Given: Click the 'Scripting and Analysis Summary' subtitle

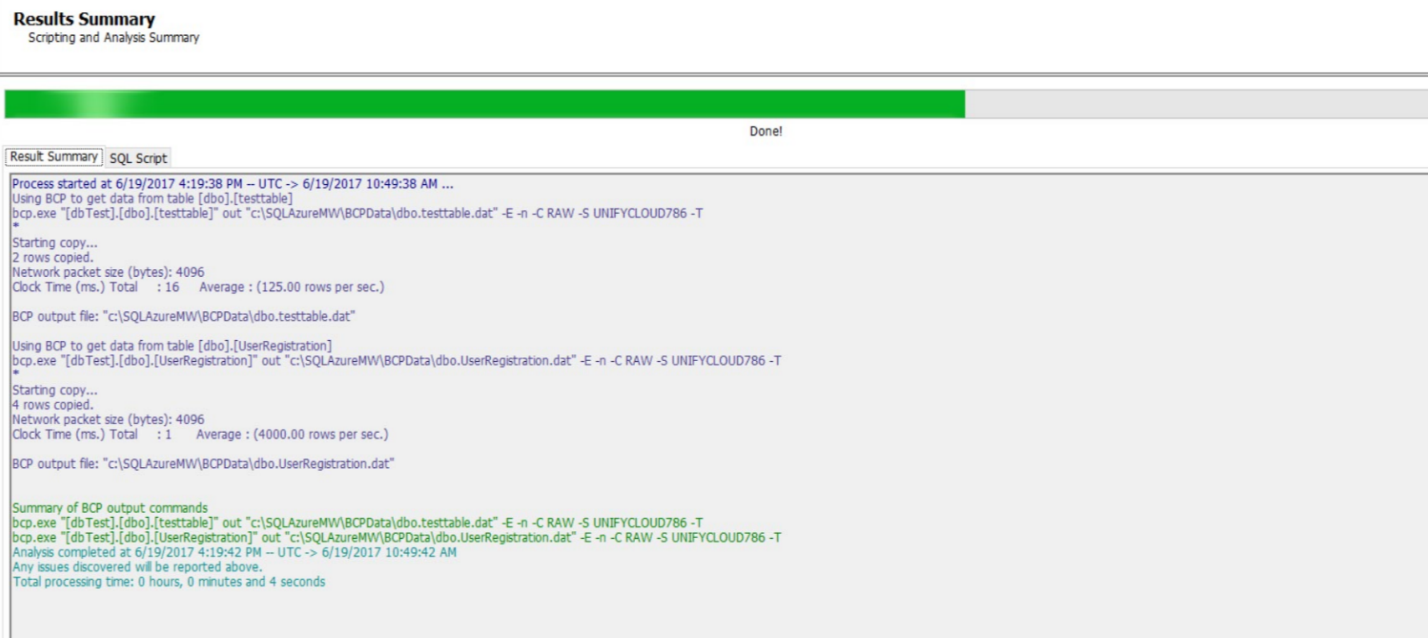Looking at the screenshot, I should [x=113, y=38].
